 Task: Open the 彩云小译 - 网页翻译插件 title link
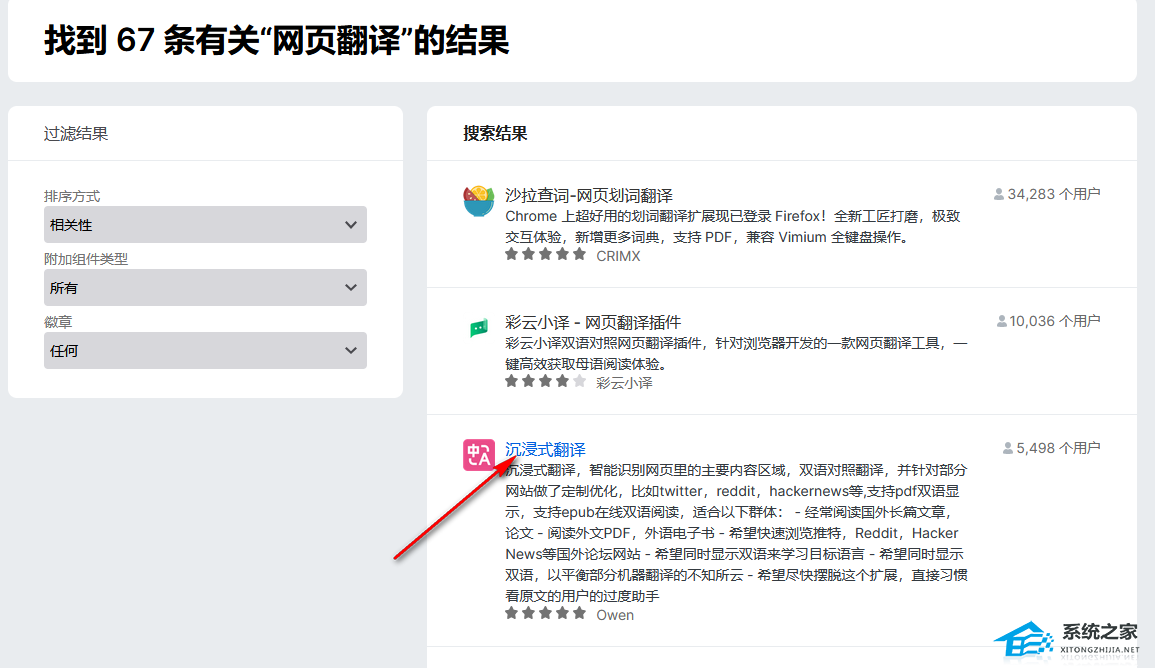[593, 322]
